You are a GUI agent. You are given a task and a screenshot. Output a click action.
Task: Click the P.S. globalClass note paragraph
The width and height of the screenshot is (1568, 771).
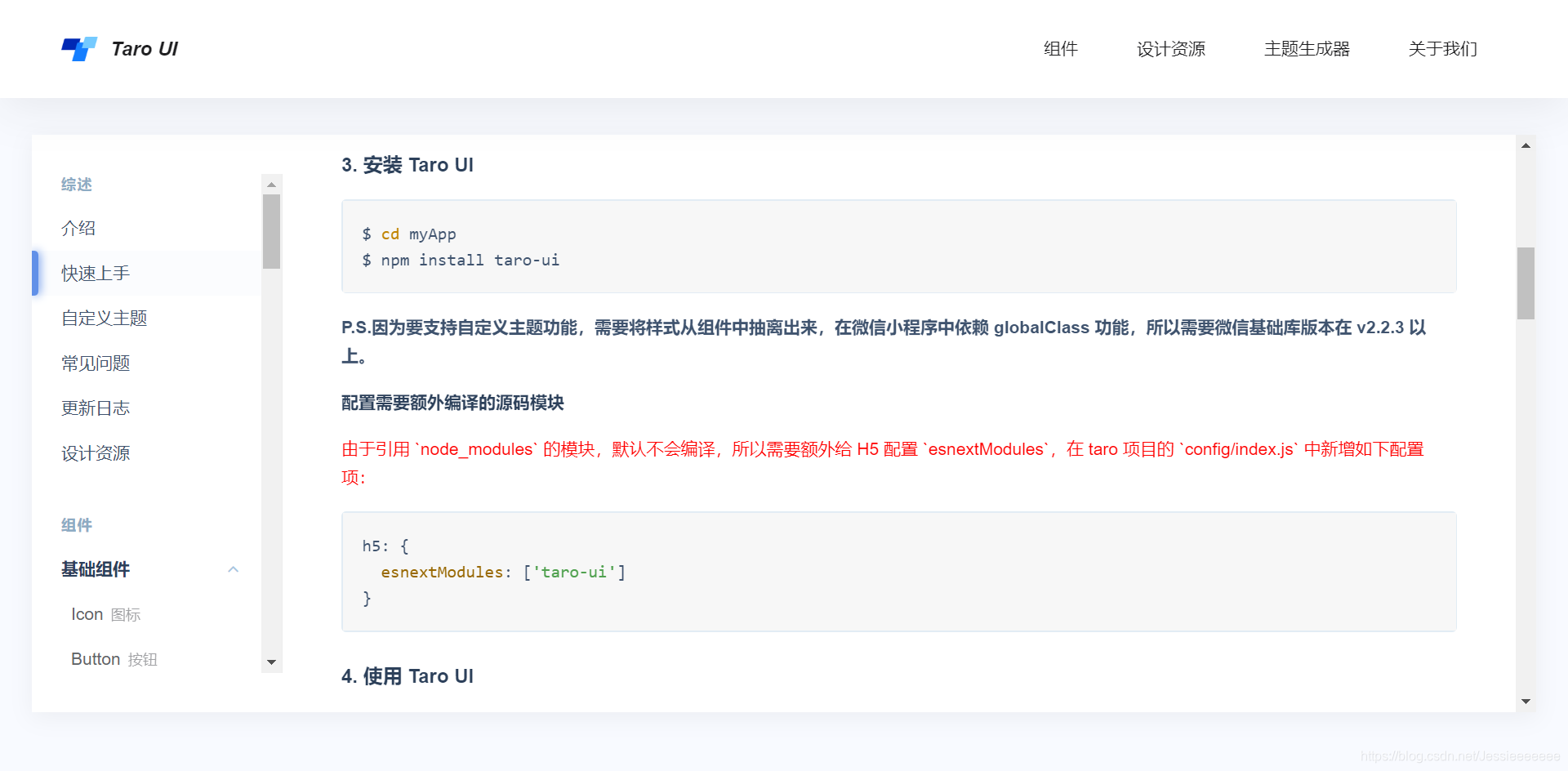884,341
